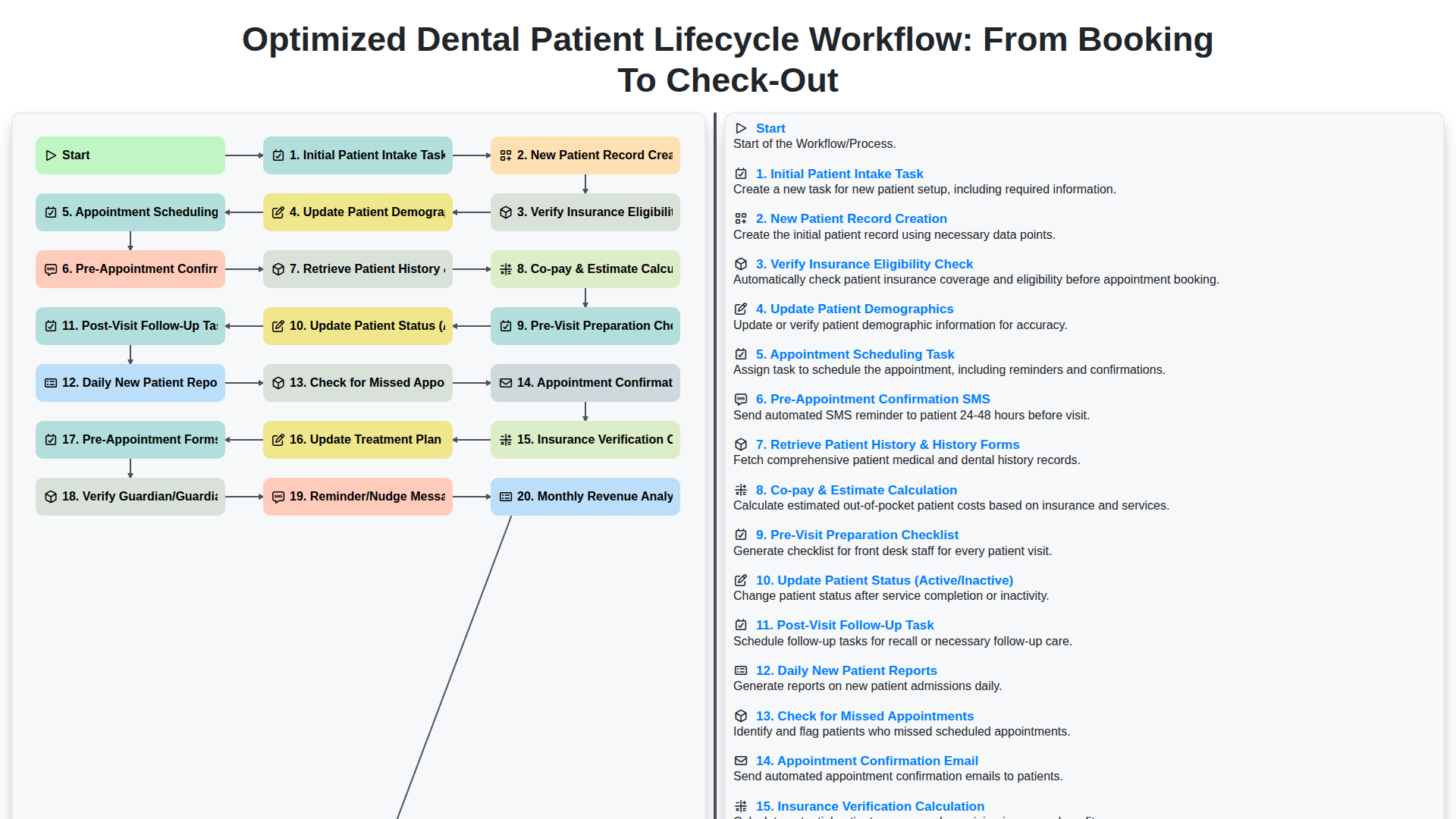Click the chat icon on Reminder/Nudge Message node

pos(278,496)
